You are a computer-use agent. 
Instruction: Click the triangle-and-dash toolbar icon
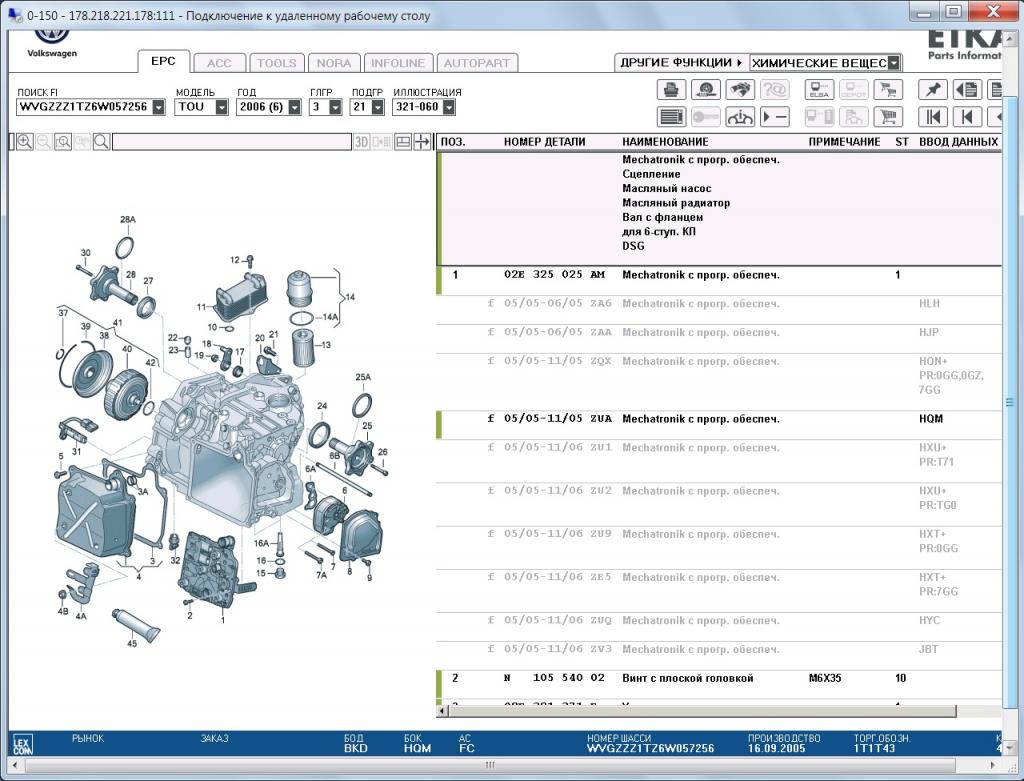[774, 117]
